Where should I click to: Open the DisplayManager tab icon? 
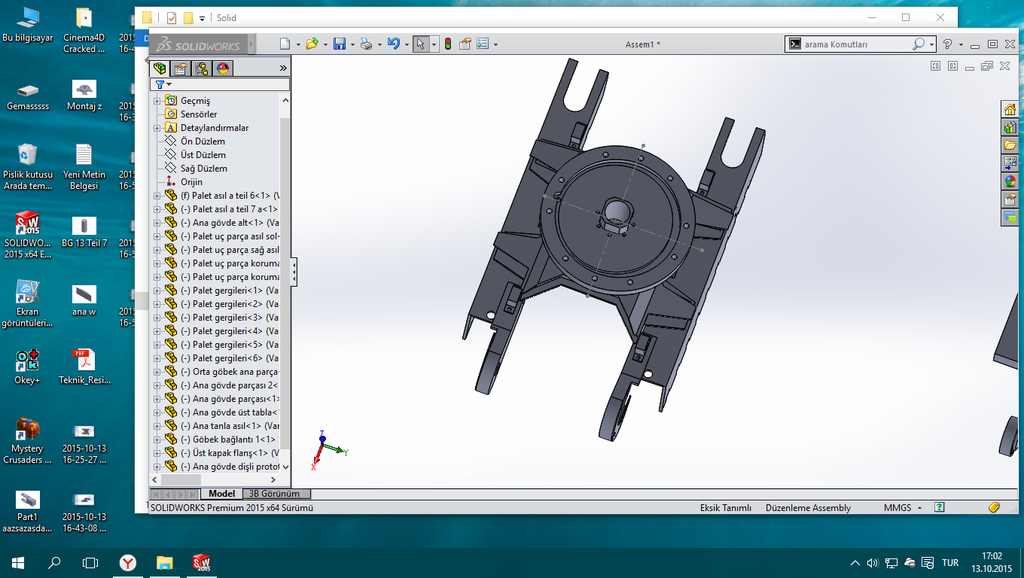click(222, 68)
